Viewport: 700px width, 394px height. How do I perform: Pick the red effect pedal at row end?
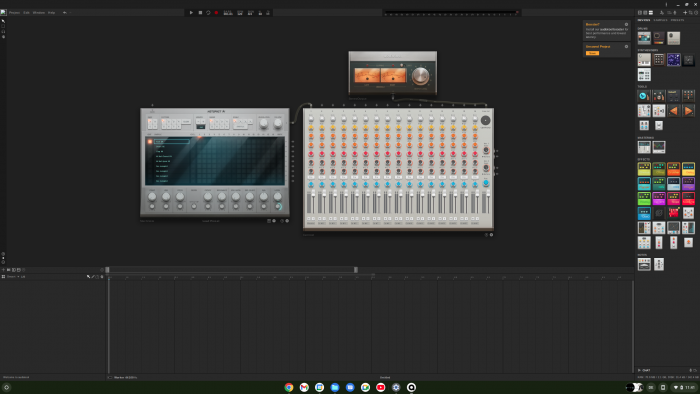[x=688, y=198]
